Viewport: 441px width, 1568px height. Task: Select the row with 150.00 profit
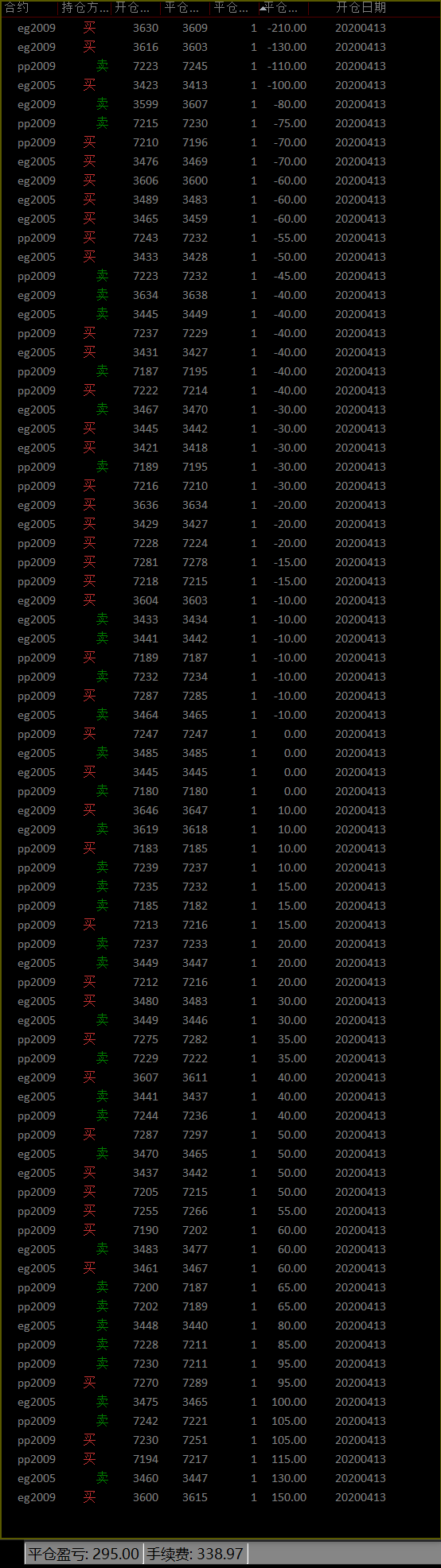click(x=220, y=1497)
